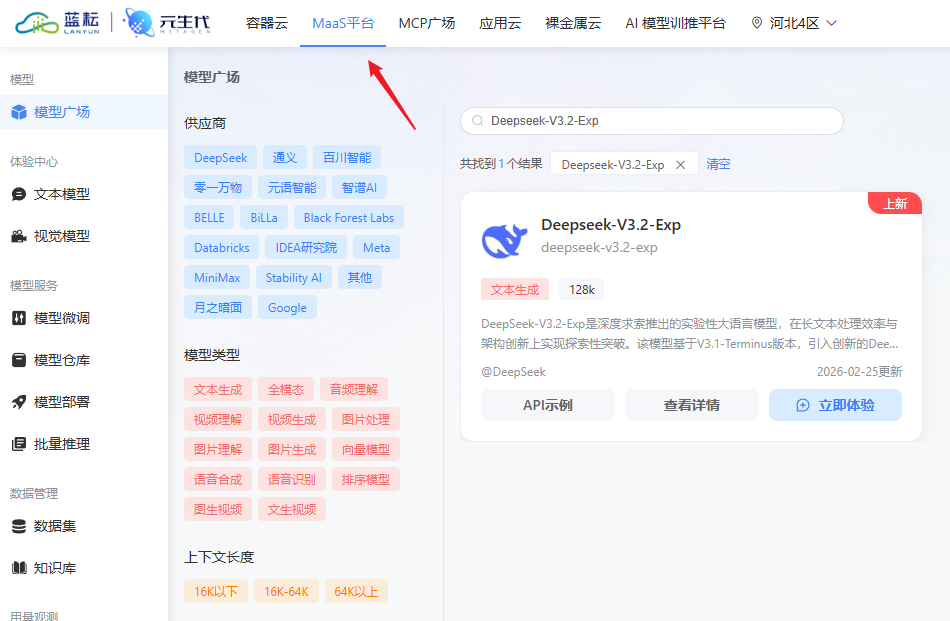Open the 河北4区 region dropdown
950x621 pixels.
click(794, 23)
